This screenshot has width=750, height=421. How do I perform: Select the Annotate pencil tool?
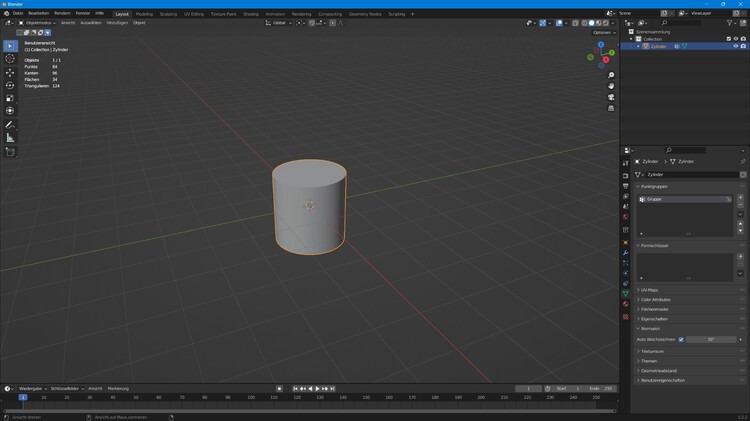click(x=10, y=125)
